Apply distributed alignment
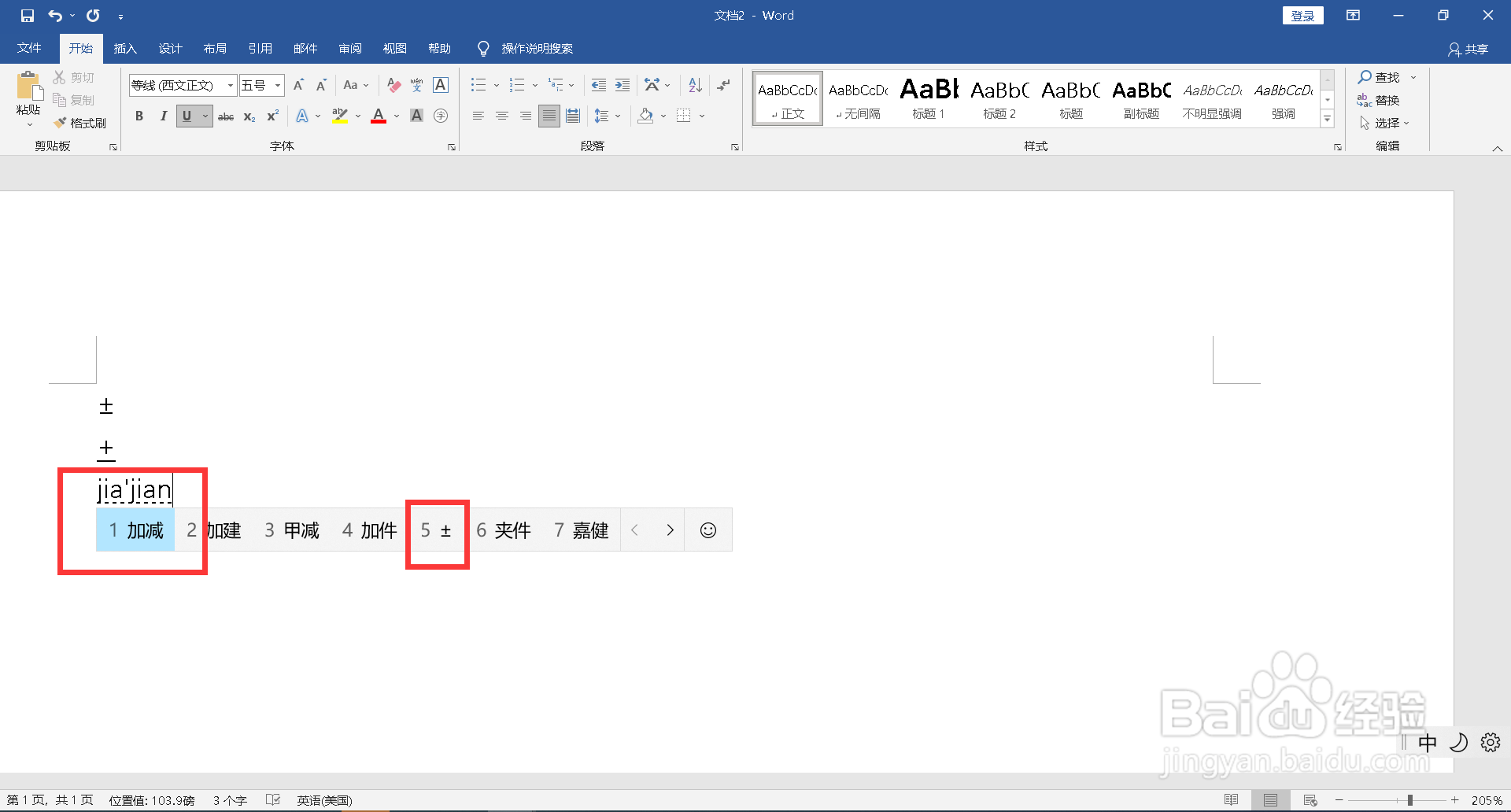 [x=573, y=116]
